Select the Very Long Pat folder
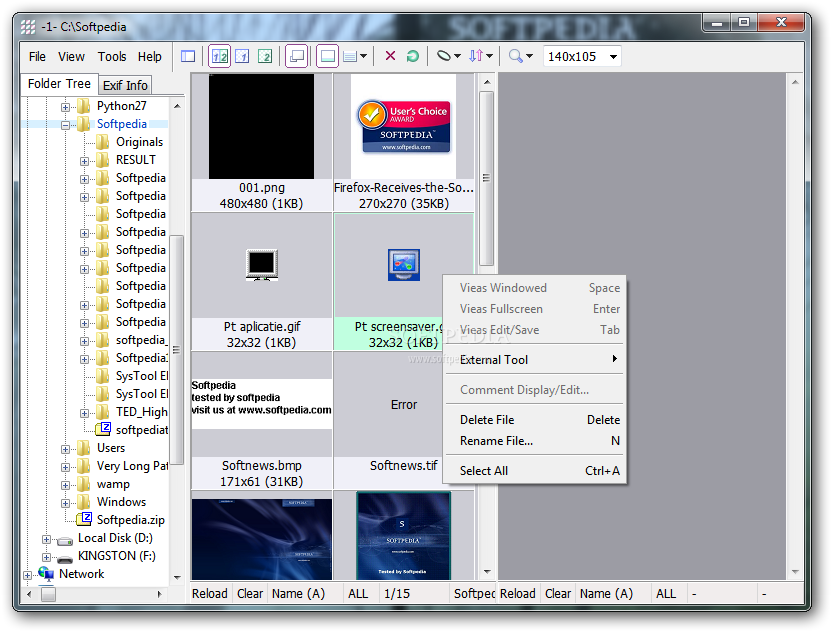 [x=133, y=466]
